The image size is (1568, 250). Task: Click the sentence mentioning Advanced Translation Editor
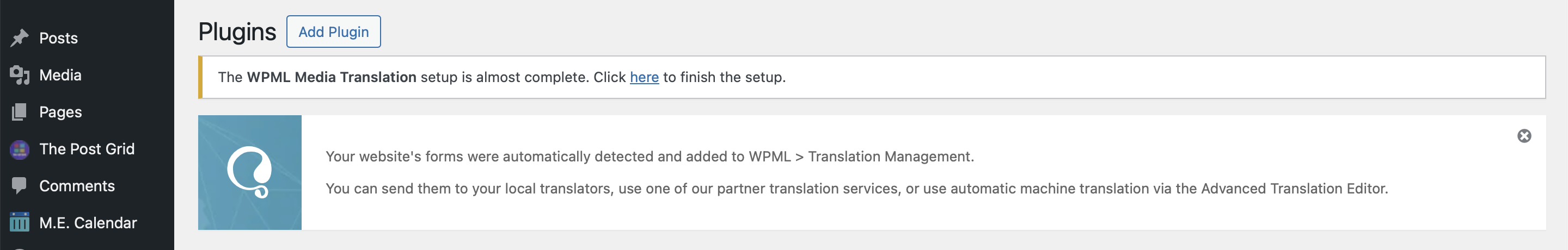(x=856, y=189)
